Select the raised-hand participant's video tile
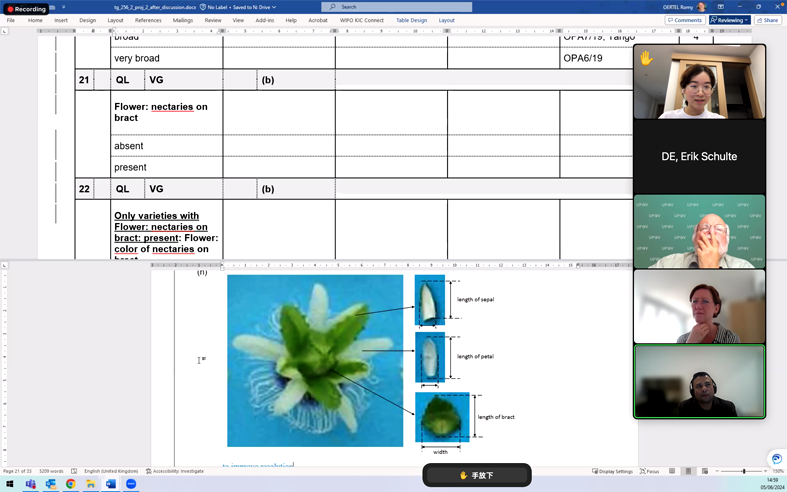 [699, 81]
